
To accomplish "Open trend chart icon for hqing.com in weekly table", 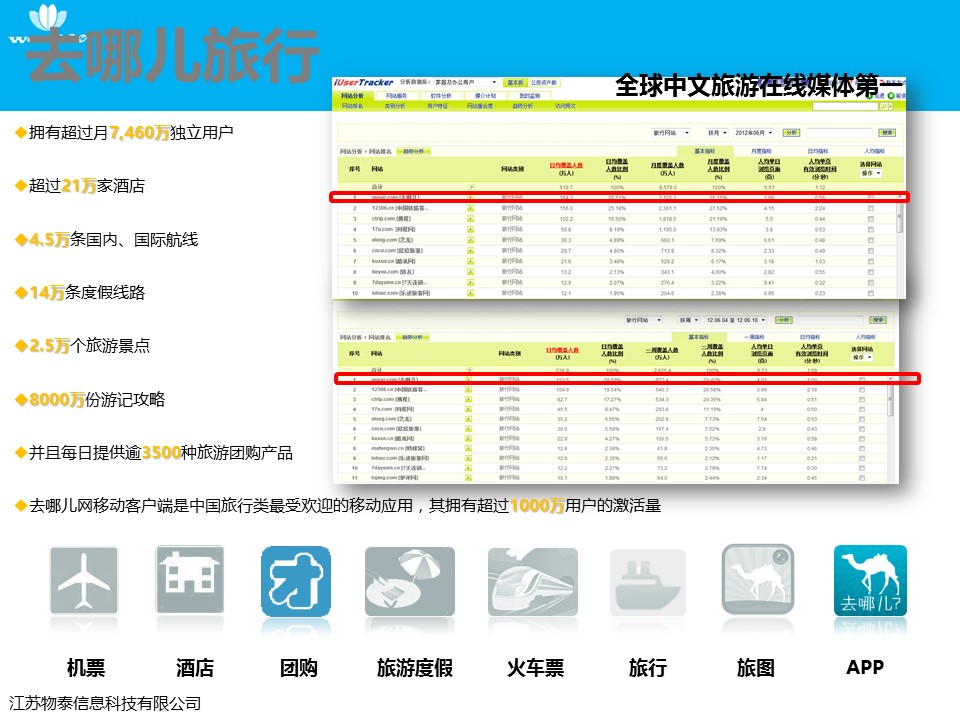I will coord(468,478).
